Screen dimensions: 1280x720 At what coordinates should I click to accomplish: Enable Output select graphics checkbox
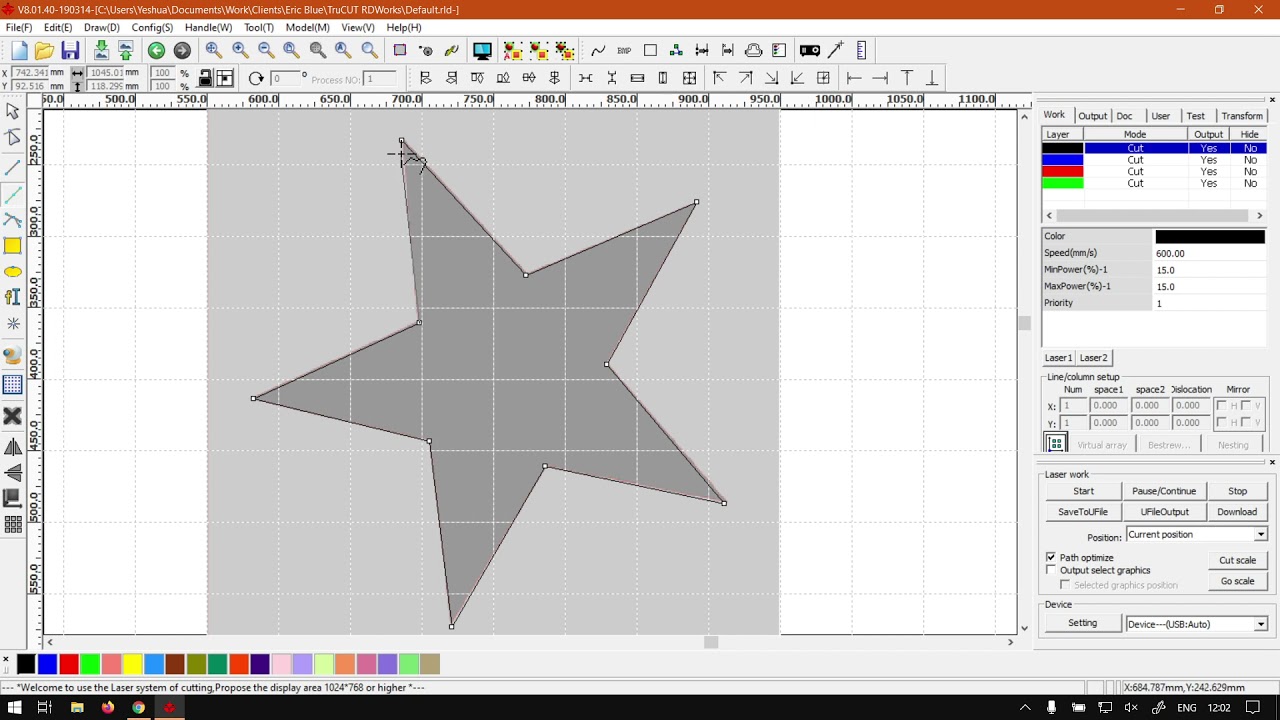(1051, 570)
